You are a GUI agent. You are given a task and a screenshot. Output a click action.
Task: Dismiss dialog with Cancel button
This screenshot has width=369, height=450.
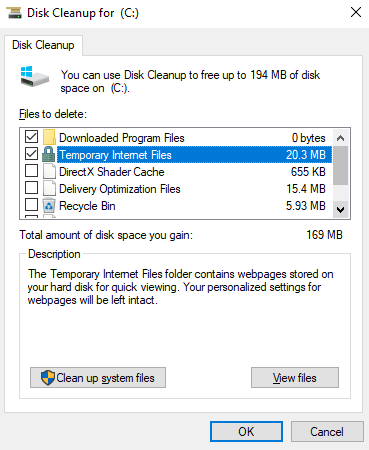(x=327, y=432)
